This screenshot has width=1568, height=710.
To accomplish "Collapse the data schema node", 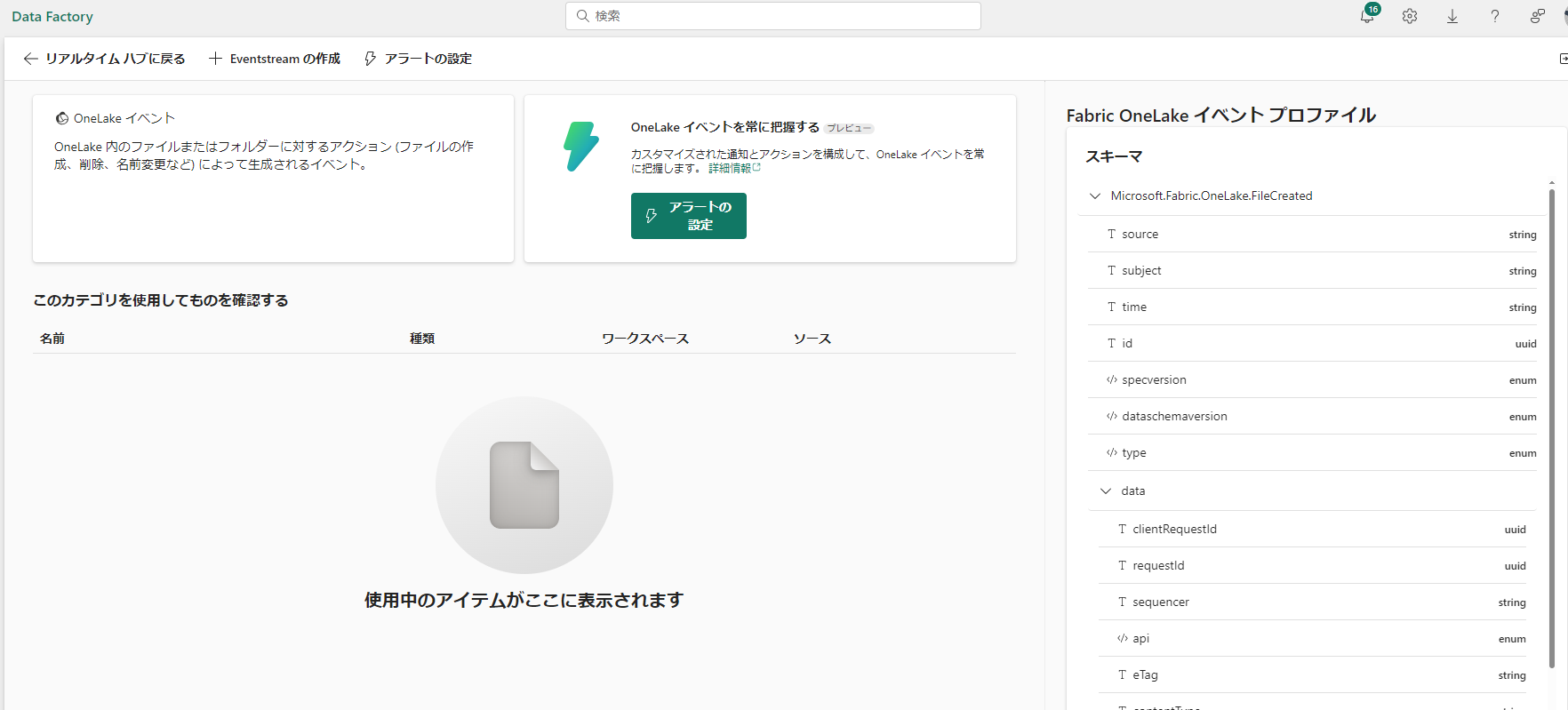I will click(1106, 491).
